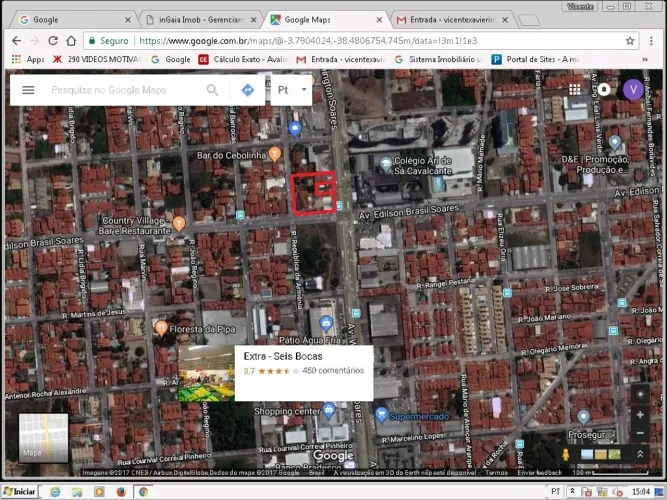The image size is (667, 500).
Task: Open 'Sistema Imobiliário' bookmark
Action: click(x=439, y=59)
